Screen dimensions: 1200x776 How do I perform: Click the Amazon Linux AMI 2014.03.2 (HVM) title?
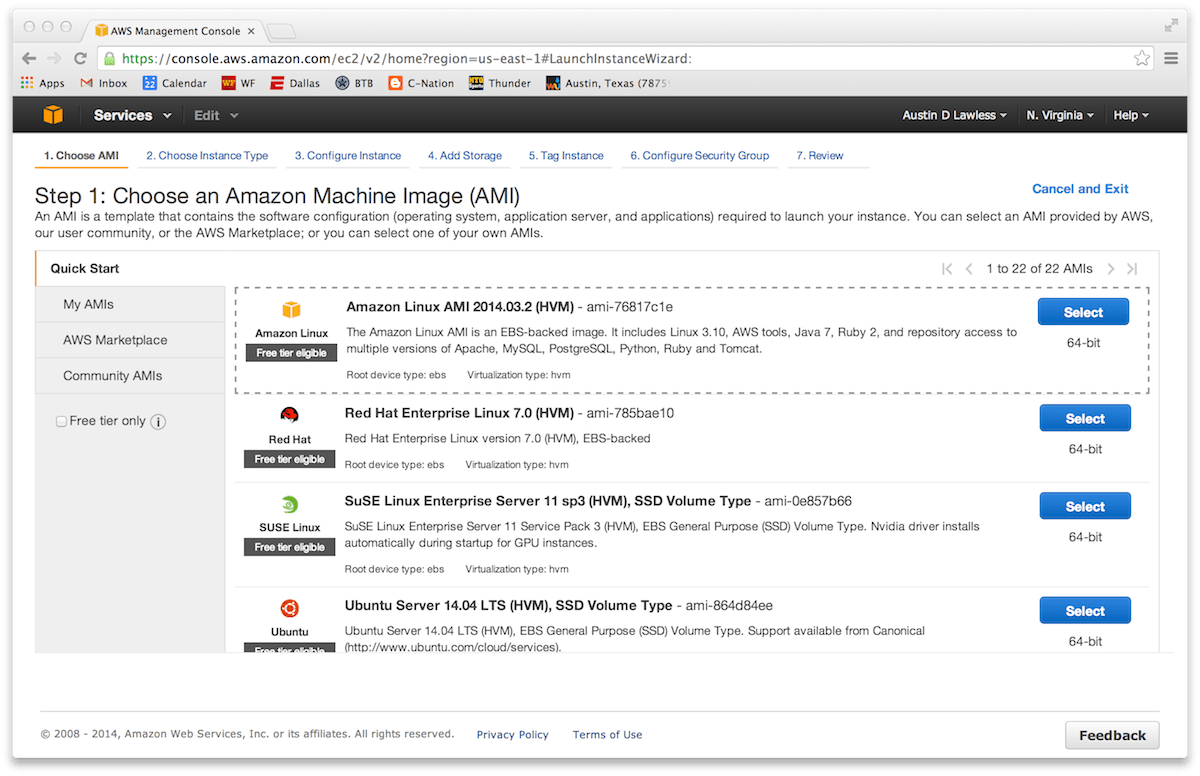pos(459,307)
